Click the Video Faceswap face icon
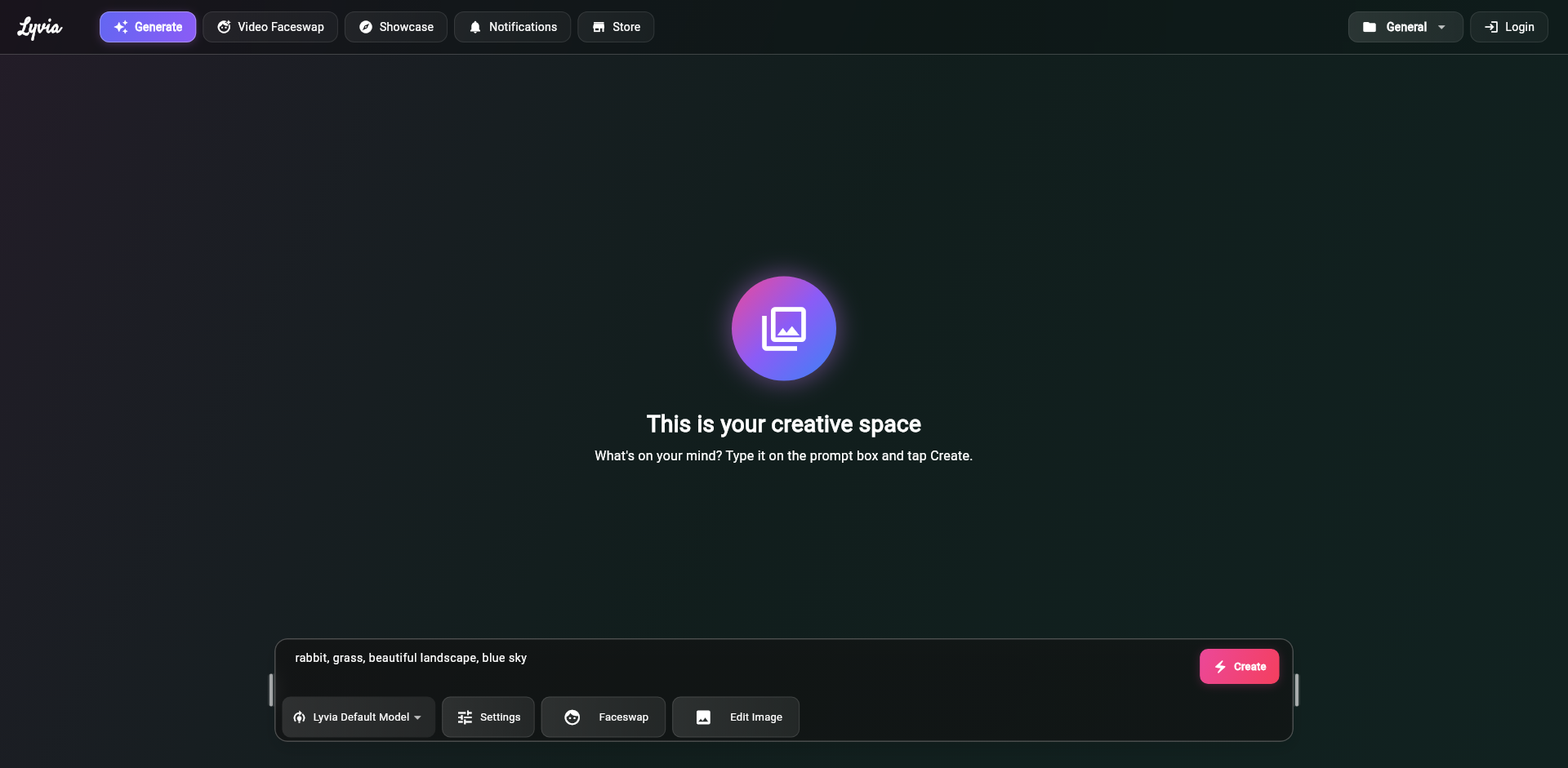Image resolution: width=1568 pixels, height=768 pixels. click(x=224, y=27)
